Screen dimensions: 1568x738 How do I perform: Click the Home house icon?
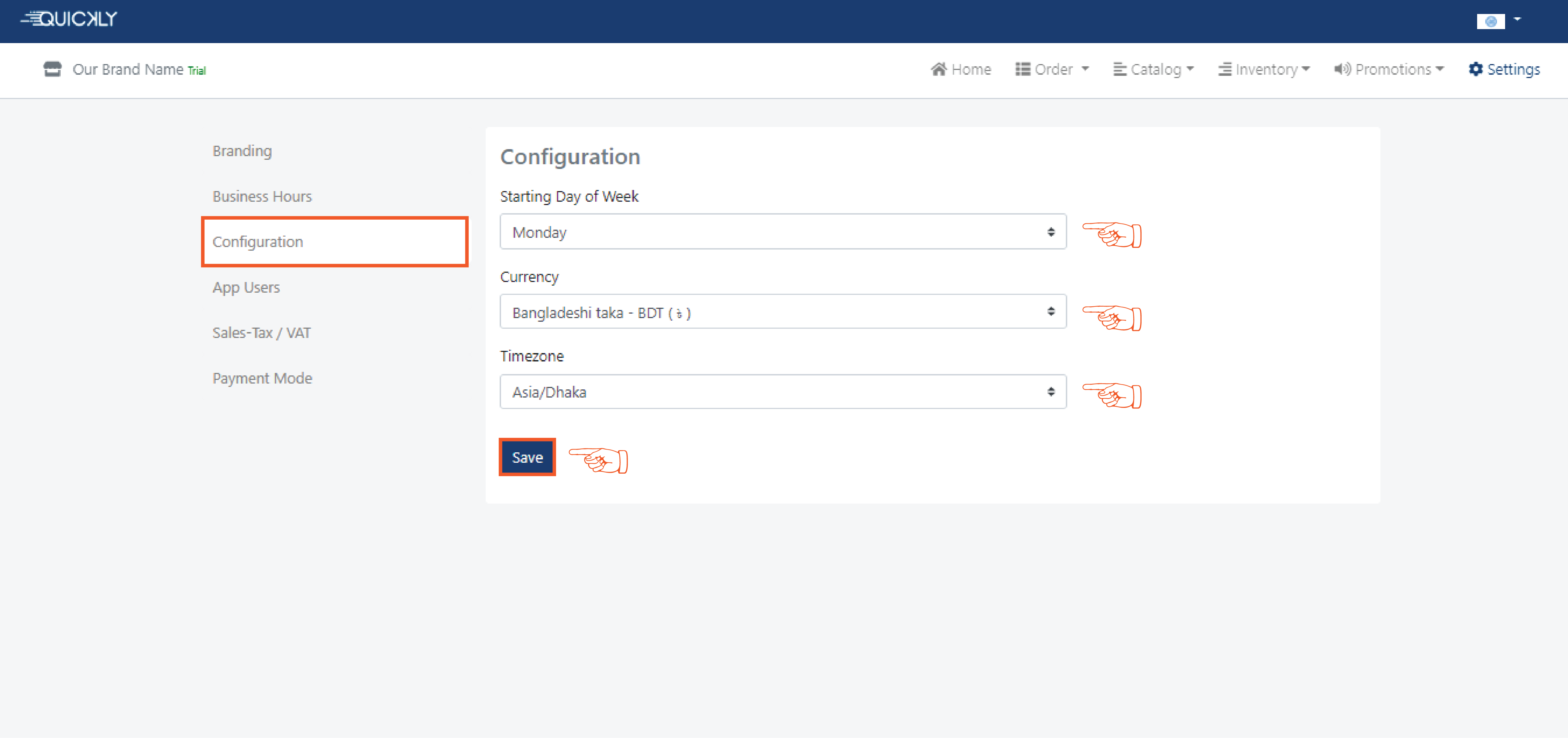tap(939, 69)
